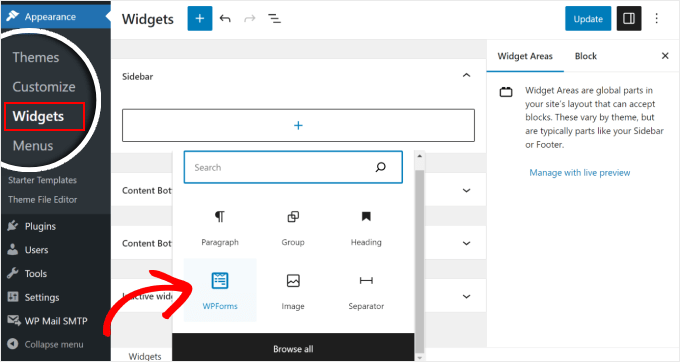Focus the block Search field
The height and width of the screenshot is (362, 680).
[x=293, y=167]
